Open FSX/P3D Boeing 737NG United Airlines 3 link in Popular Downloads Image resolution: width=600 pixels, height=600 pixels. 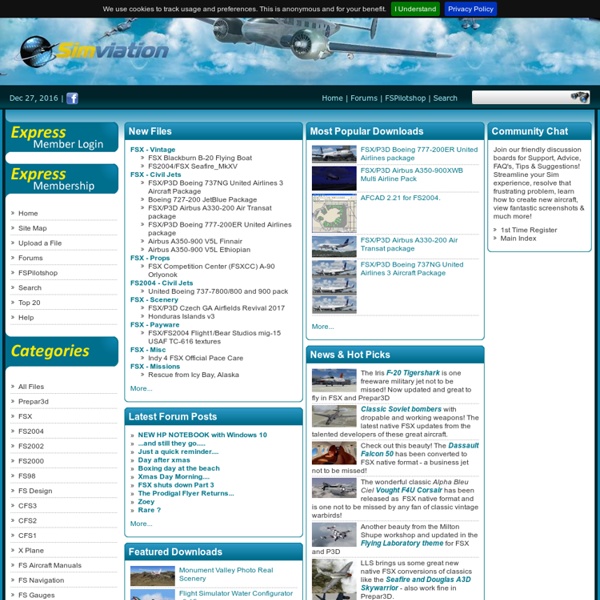click(x=412, y=269)
